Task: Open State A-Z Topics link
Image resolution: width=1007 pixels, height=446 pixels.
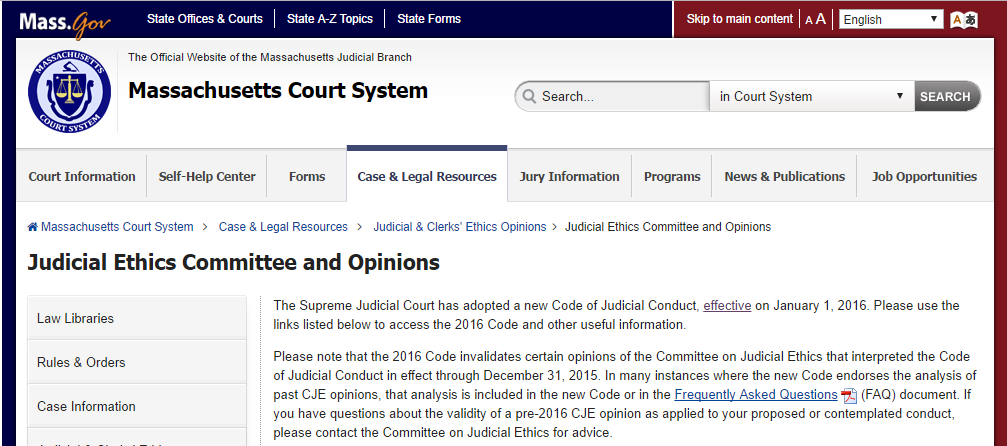Action: tap(329, 19)
